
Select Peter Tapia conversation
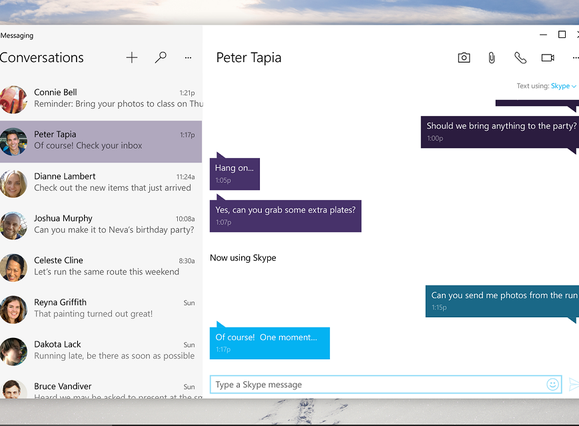tap(101, 141)
